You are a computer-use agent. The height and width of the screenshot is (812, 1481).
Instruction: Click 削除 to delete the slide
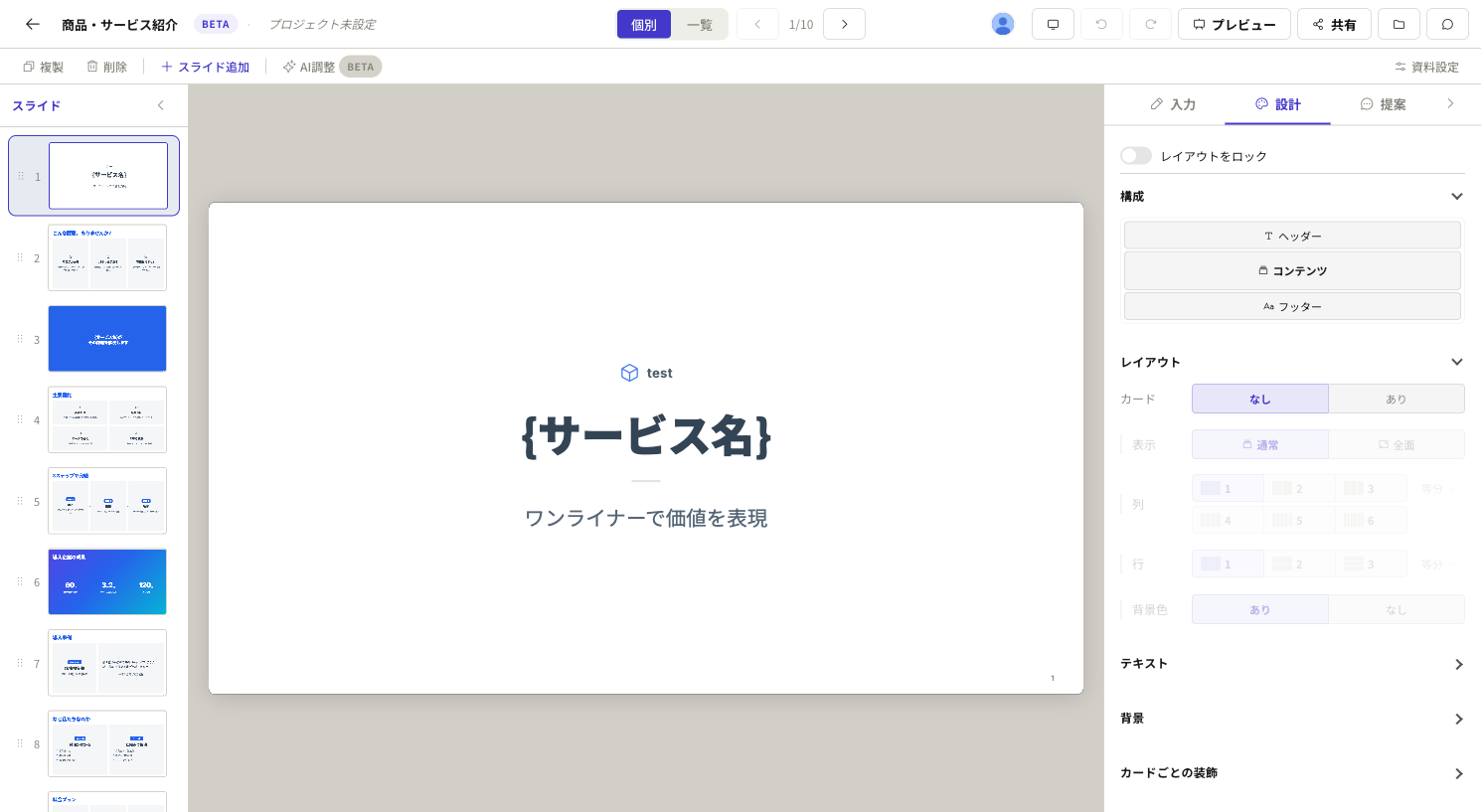pyautogui.click(x=106, y=67)
